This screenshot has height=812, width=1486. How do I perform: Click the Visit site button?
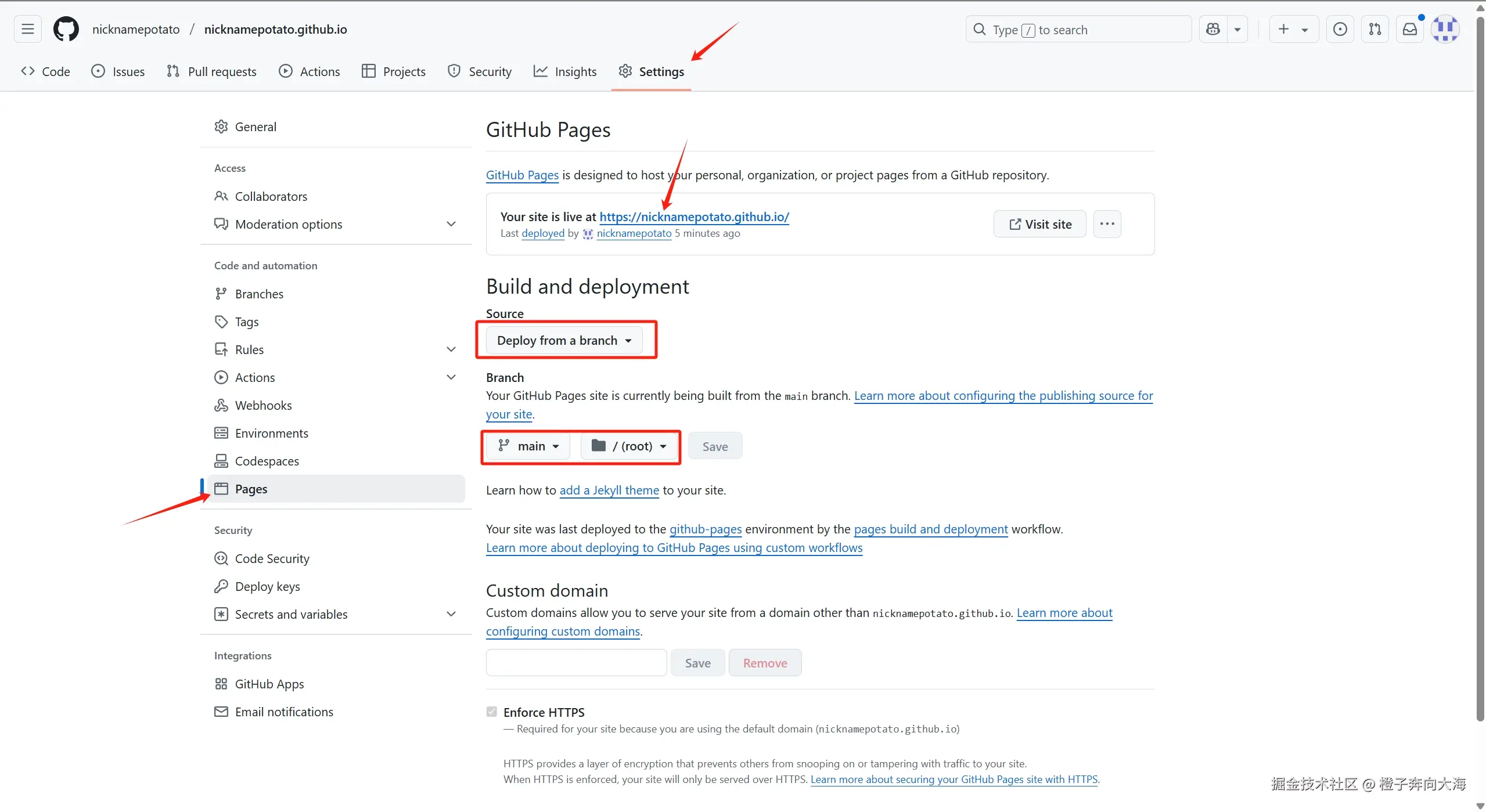coord(1039,224)
